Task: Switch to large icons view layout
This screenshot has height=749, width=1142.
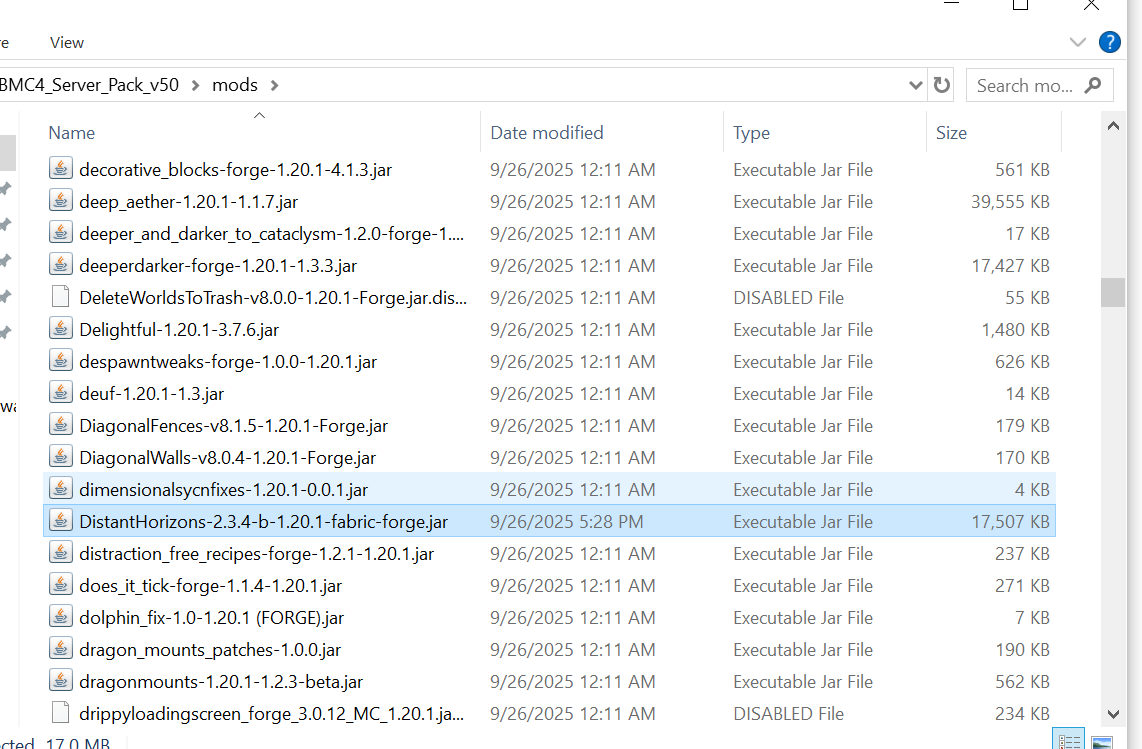Action: pos(1101,741)
